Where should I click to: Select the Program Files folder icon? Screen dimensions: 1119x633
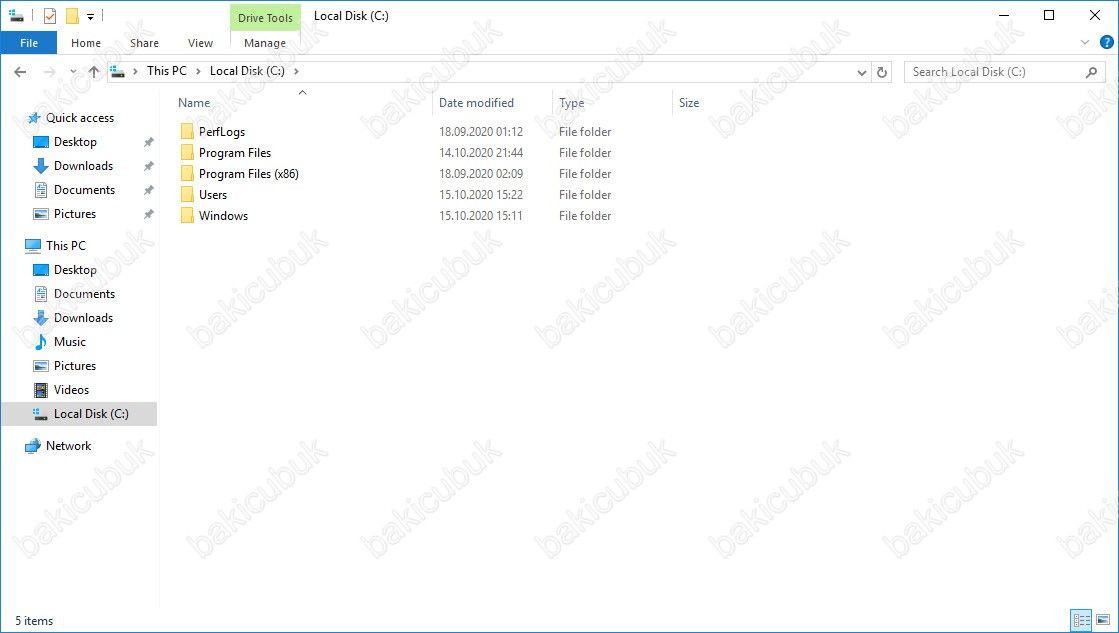(187, 153)
